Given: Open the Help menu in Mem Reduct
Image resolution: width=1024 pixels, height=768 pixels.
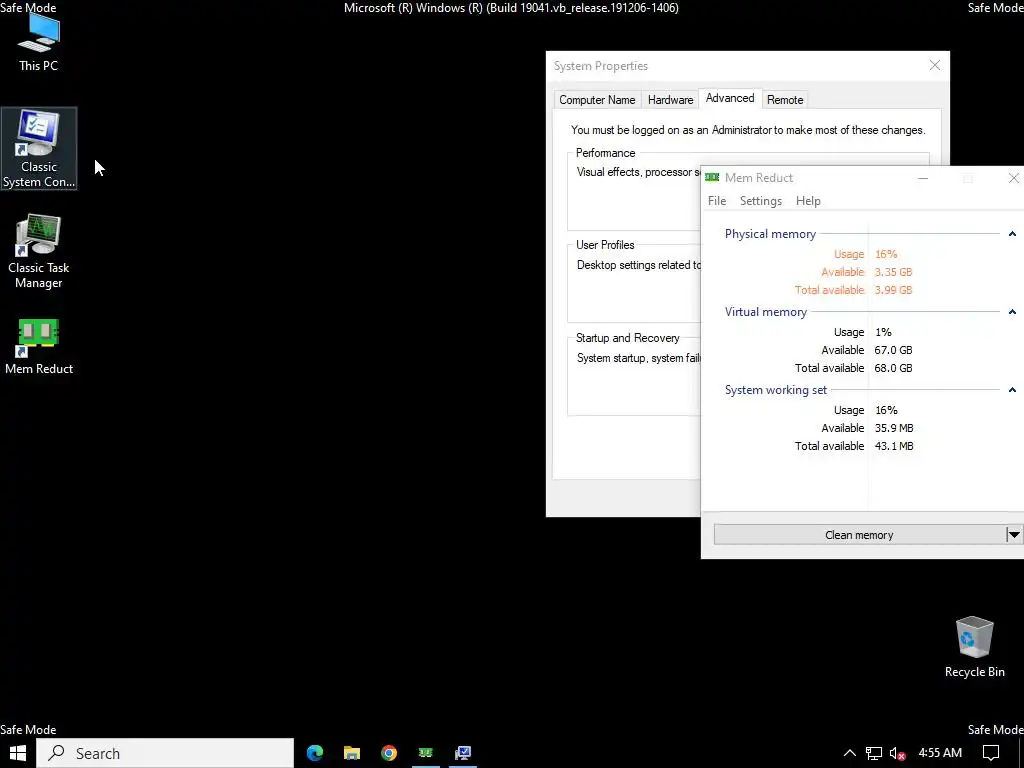Looking at the screenshot, I should coord(808,200).
